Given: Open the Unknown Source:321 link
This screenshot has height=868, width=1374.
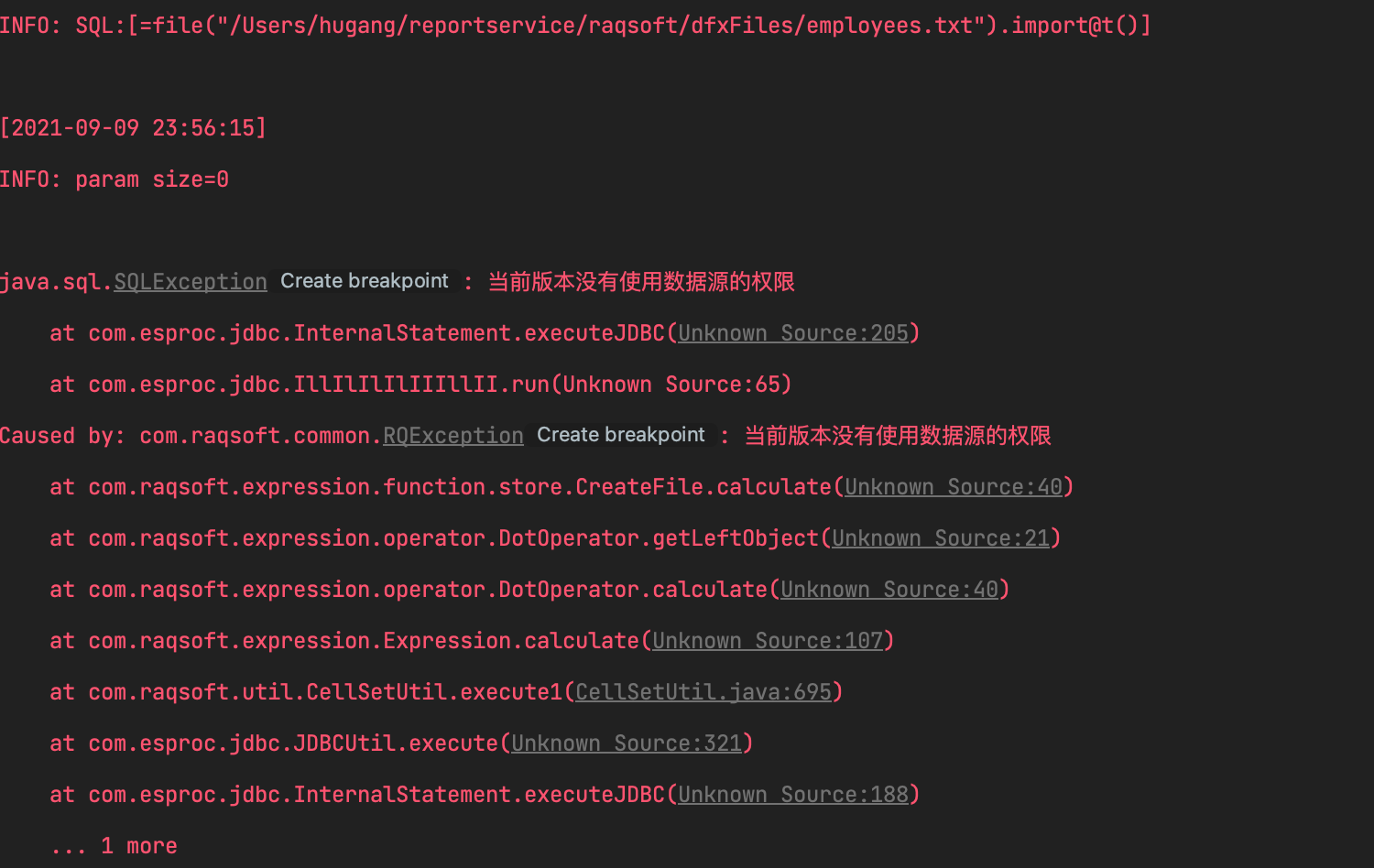Looking at the screenshot, I should (x=627, y=743).
